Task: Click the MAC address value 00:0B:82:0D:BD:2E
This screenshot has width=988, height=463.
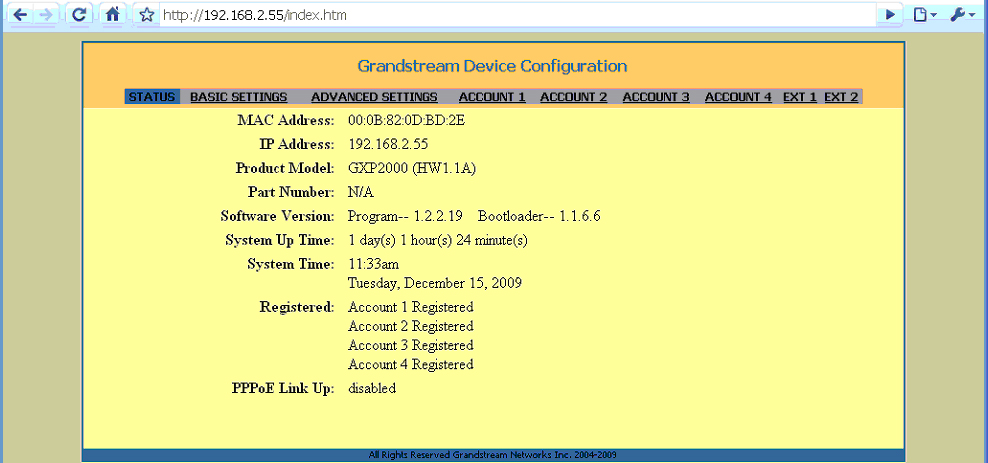Action: click(406, 121)
